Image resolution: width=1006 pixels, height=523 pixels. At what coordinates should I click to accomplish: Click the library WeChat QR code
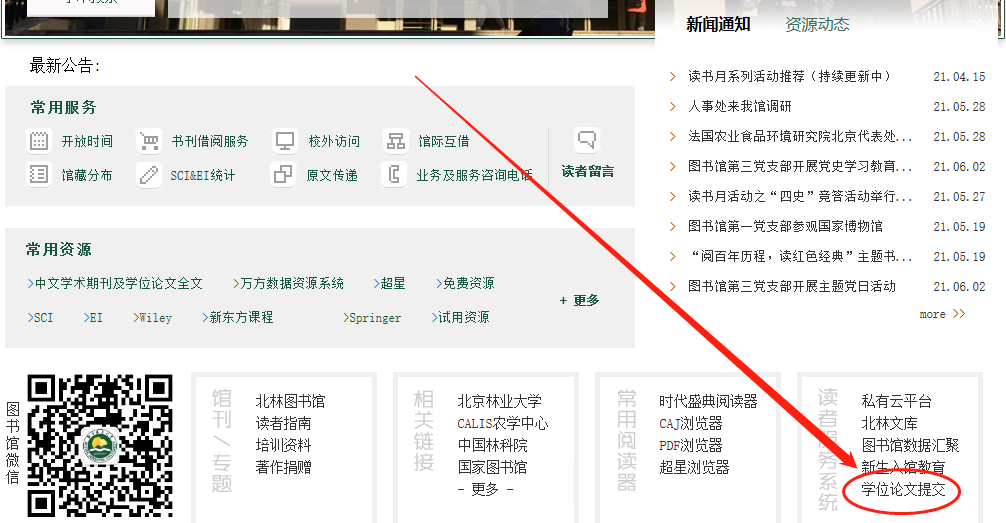pyautogui.click(x=99, y=446)
